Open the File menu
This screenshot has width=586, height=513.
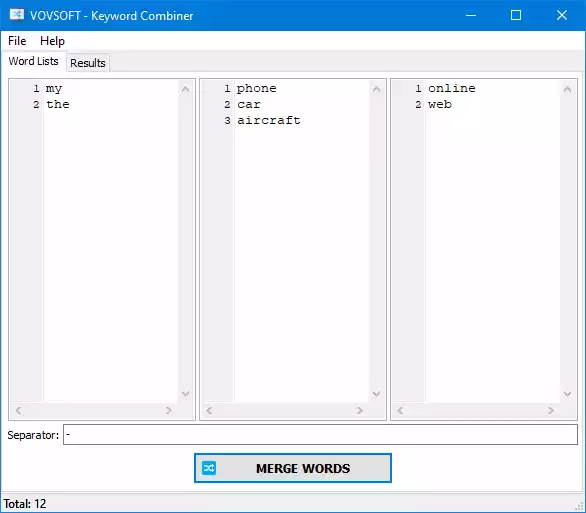[x=17, y=41]
